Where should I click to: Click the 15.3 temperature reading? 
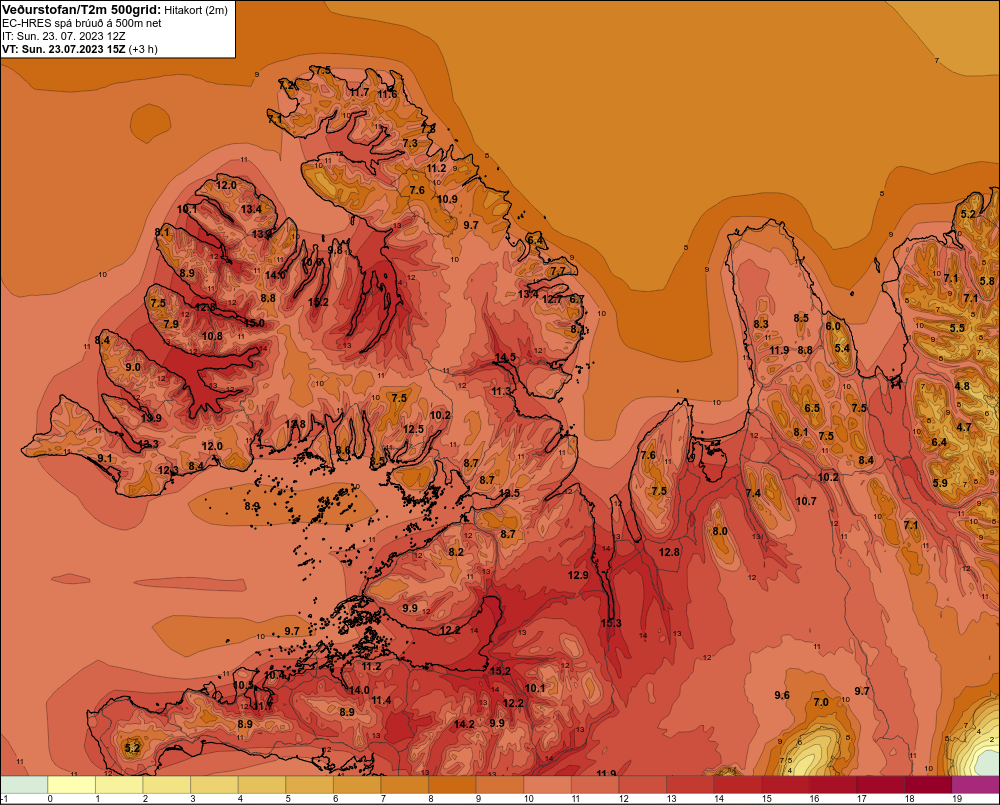tap(611, 623)
